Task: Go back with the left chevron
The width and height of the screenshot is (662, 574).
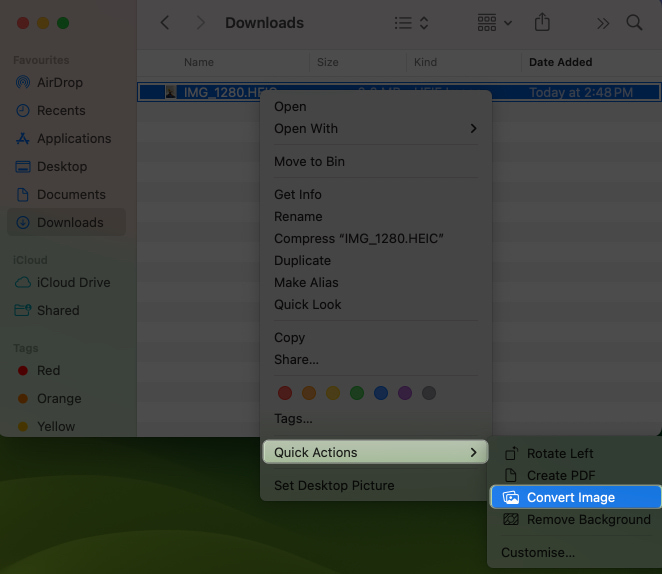Action: [x=165, y=22]
